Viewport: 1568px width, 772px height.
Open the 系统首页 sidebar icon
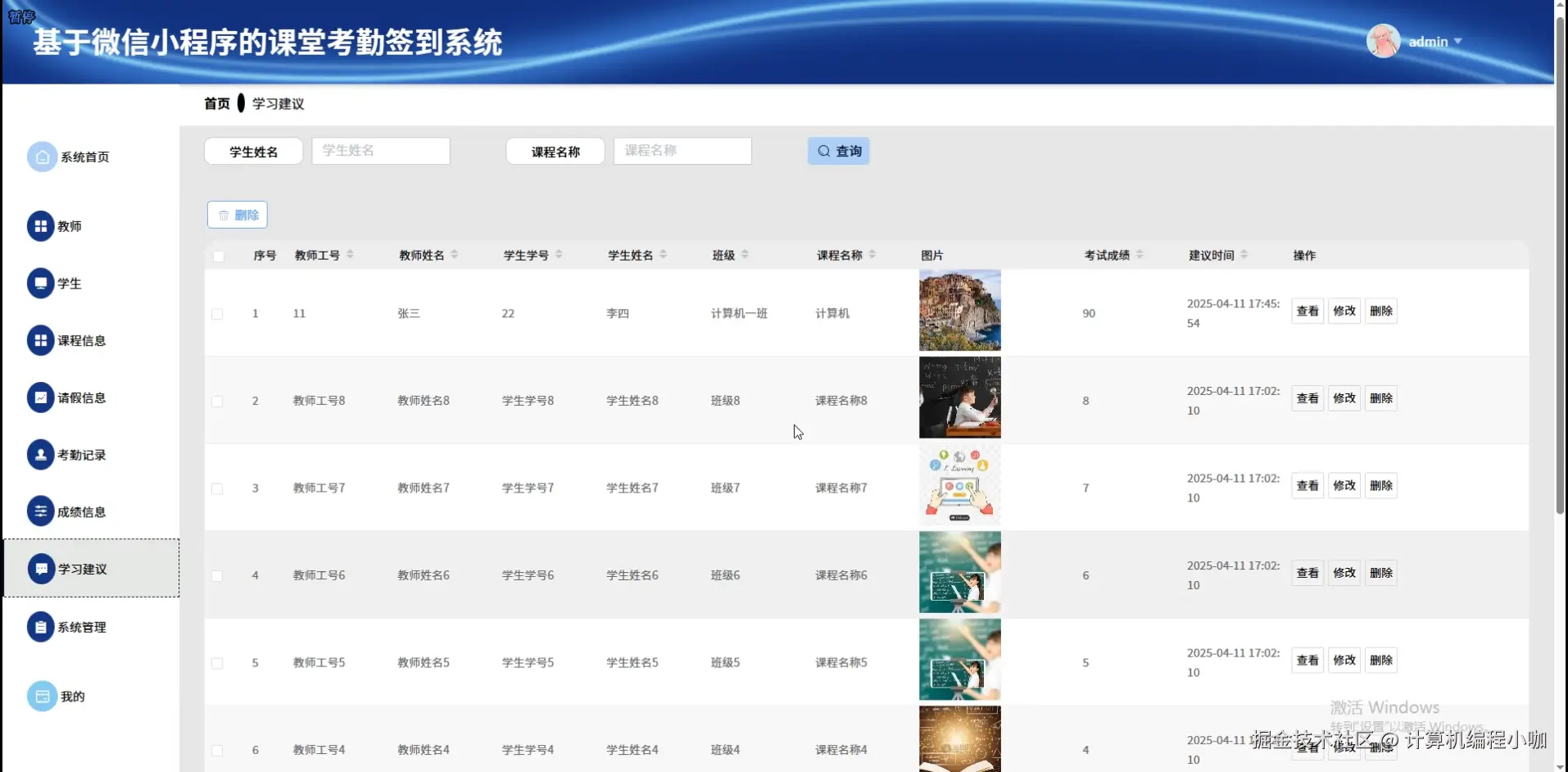(x=42, y=157)
